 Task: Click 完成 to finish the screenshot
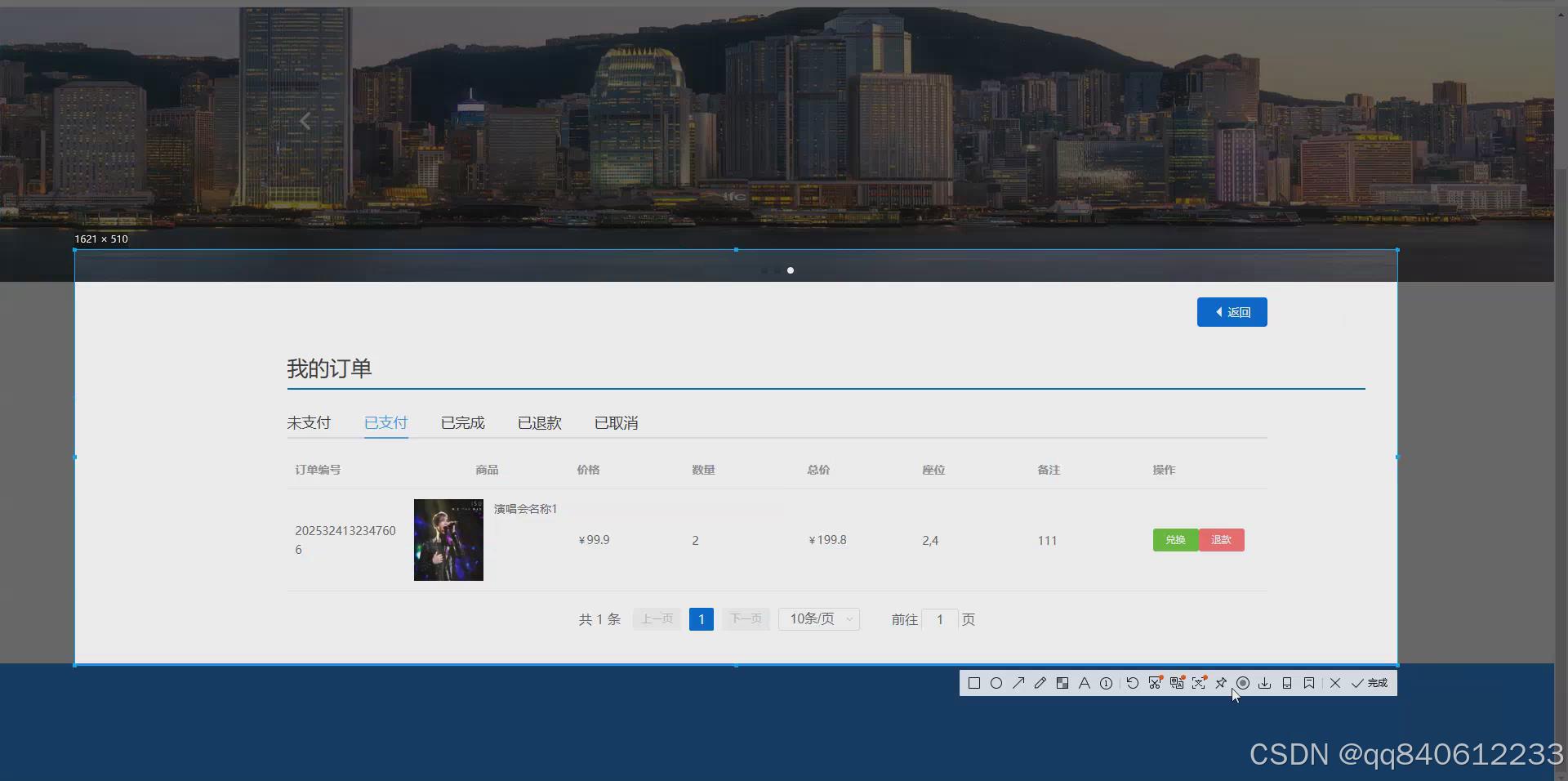[1370, 683]
